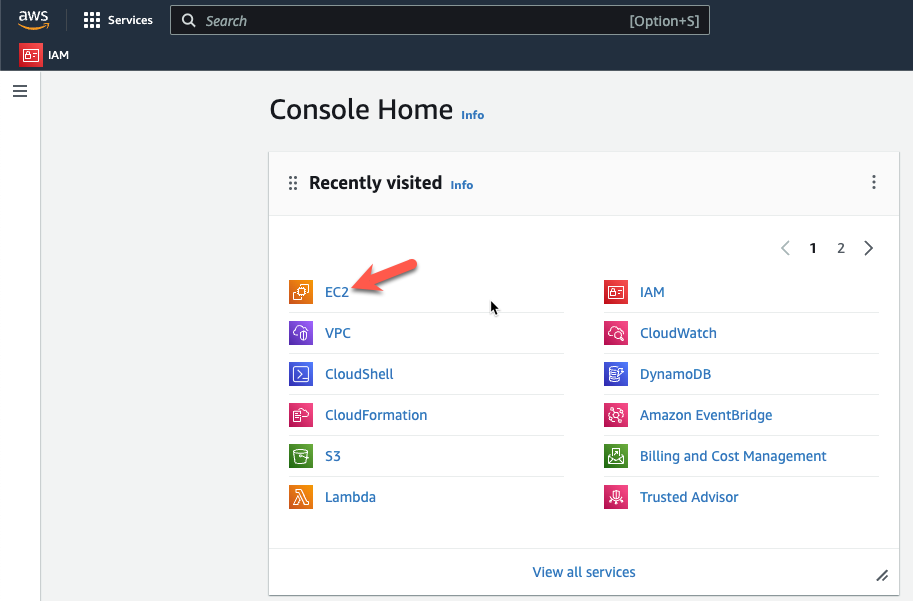
Task: Launch the CloudShell icon
Action: click(301, 374)
